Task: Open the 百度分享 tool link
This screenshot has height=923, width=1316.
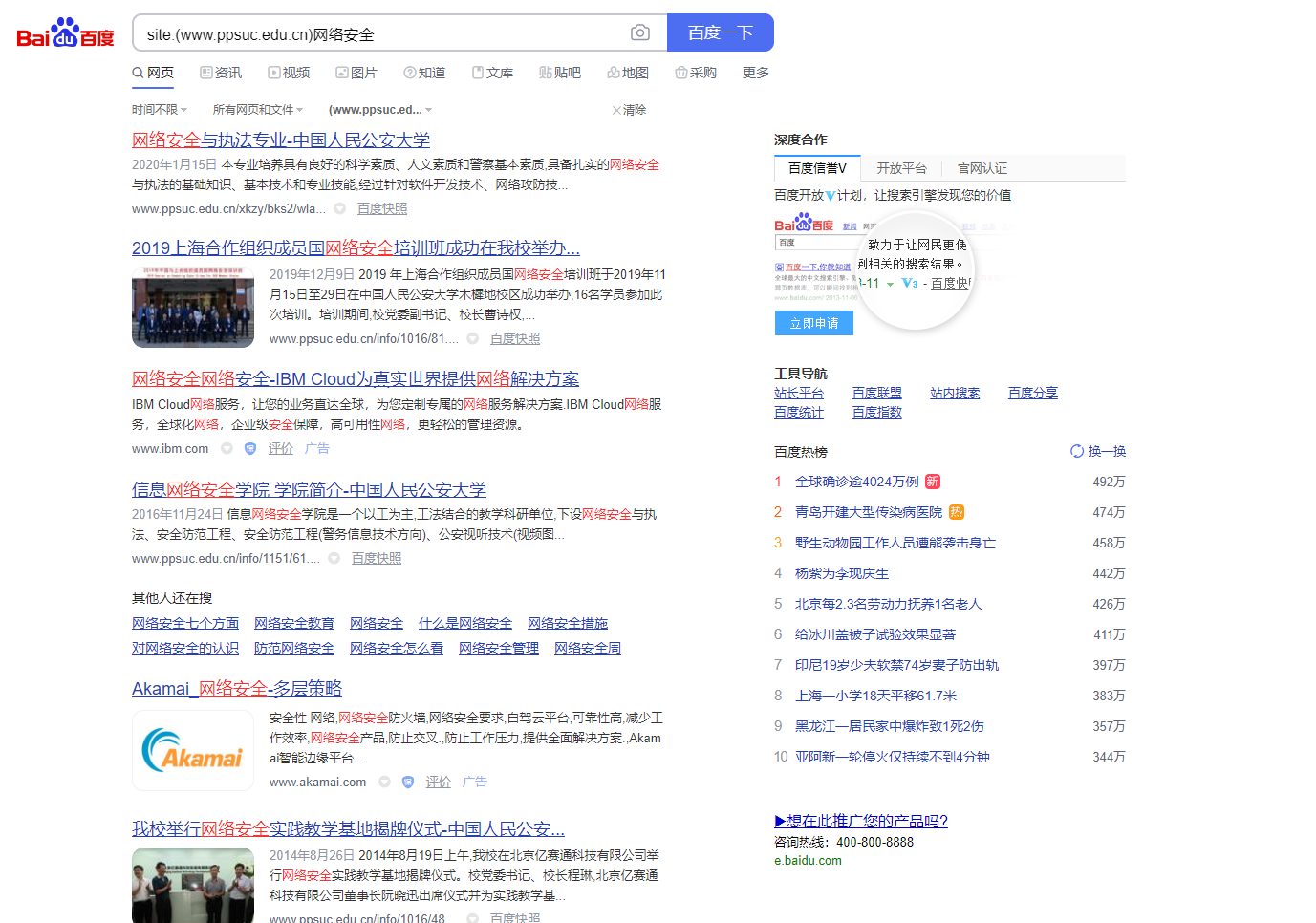Action: click(x=1033, y=394)
